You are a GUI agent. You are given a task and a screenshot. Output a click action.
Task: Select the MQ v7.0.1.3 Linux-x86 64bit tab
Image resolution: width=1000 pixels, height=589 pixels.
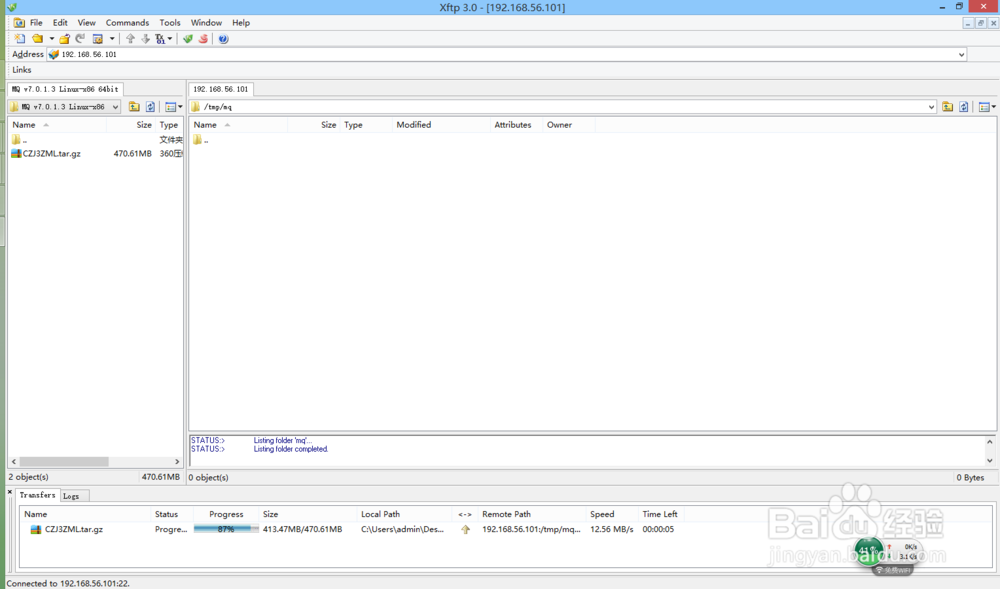point(65,89)
